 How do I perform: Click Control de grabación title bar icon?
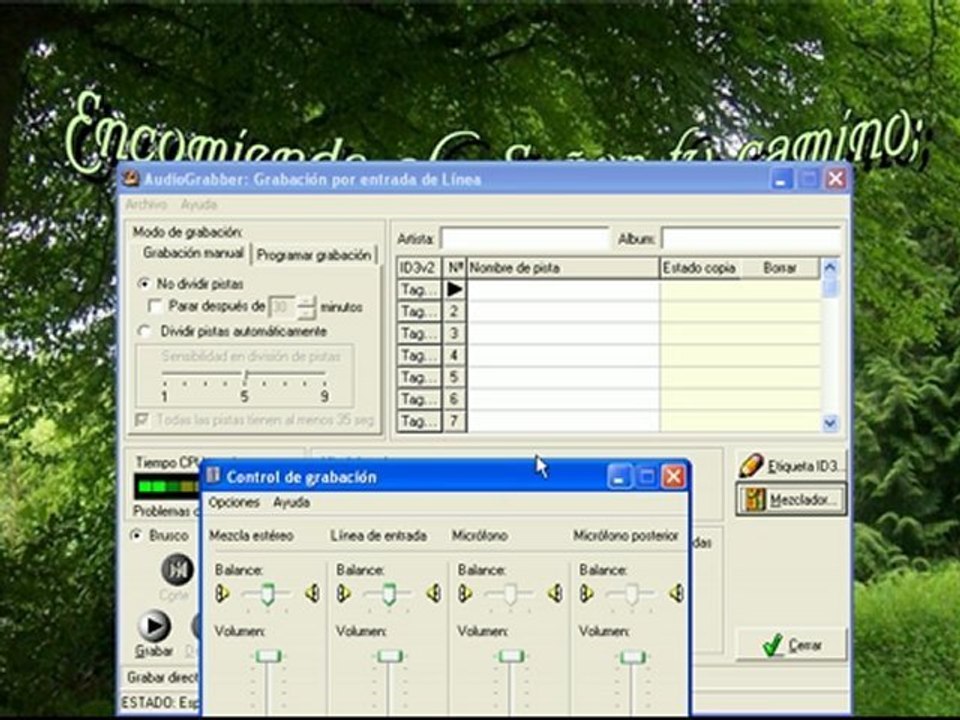click(212, 476)
